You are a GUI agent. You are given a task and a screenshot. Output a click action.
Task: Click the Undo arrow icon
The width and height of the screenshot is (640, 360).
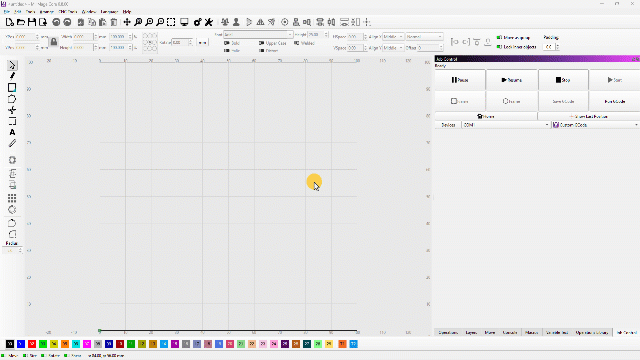56,22
